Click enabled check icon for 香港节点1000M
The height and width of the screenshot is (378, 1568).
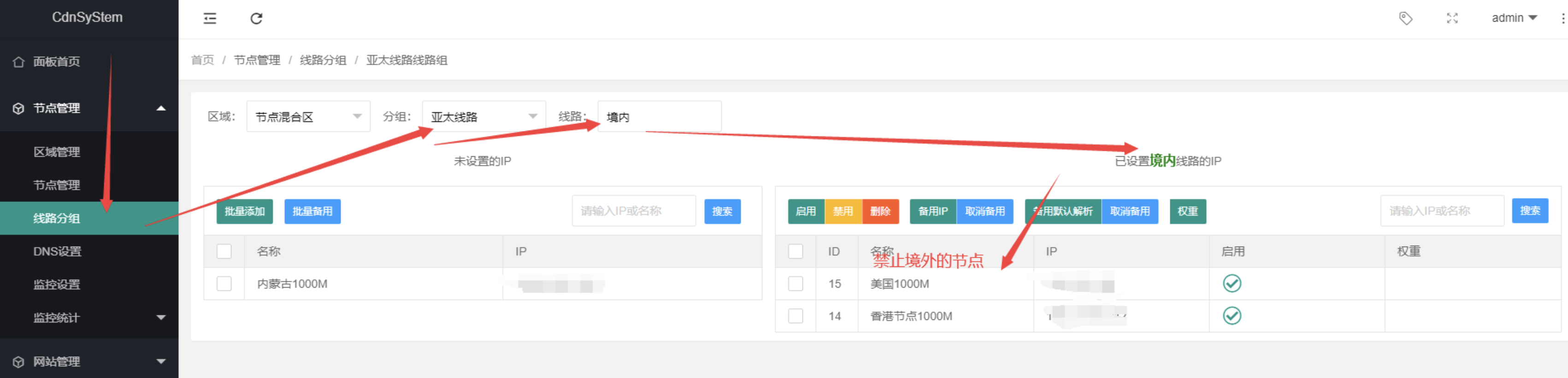[x=1232, y=316]
